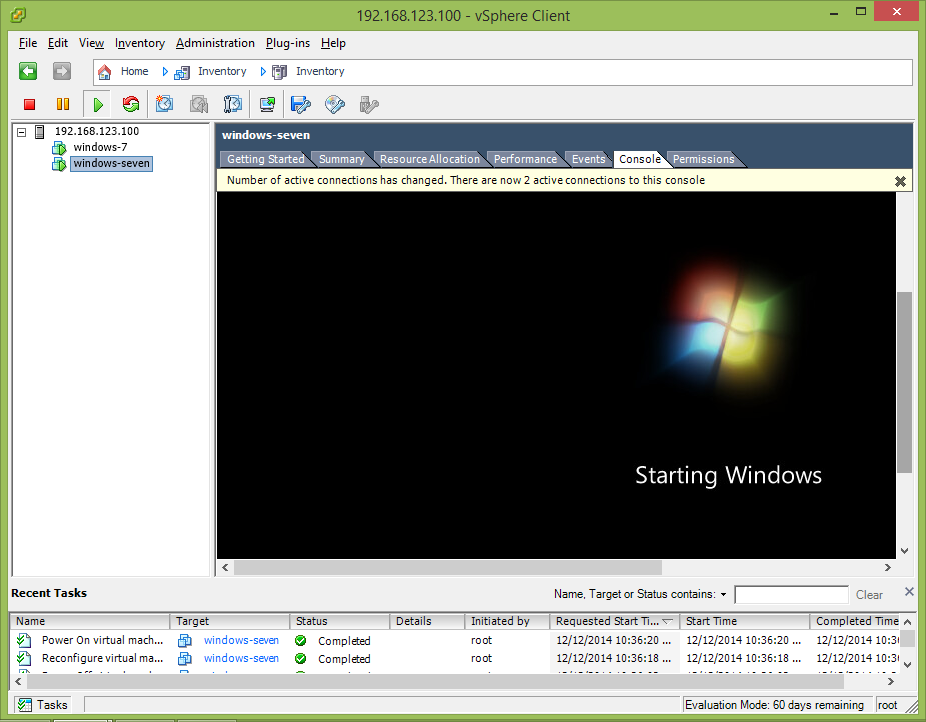The height and width of the screenshot is (722, 926).
Task: Click the green Back navigation arrow
Action: 28,71
